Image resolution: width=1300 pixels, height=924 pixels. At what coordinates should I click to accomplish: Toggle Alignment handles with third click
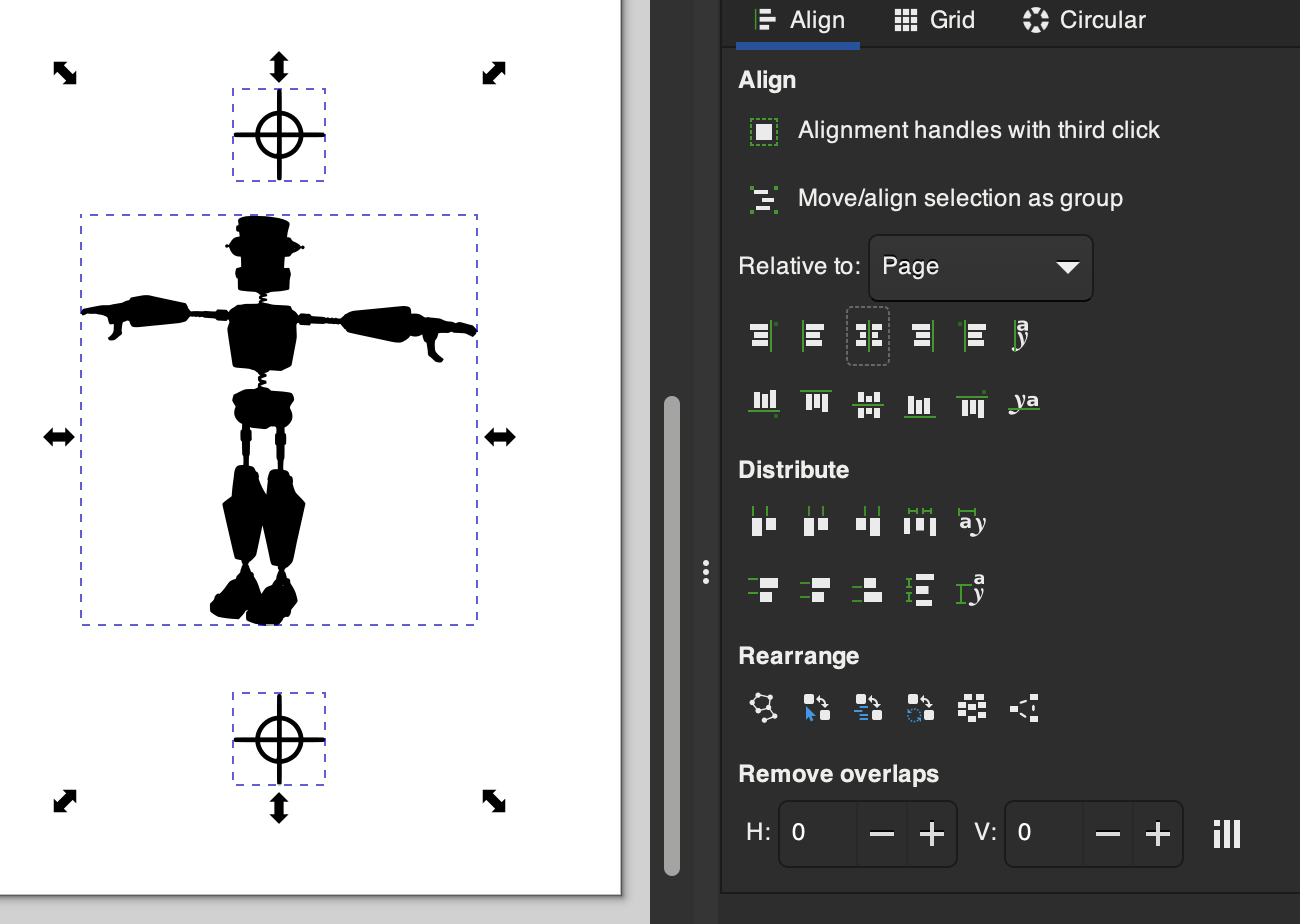pos(764,131)
